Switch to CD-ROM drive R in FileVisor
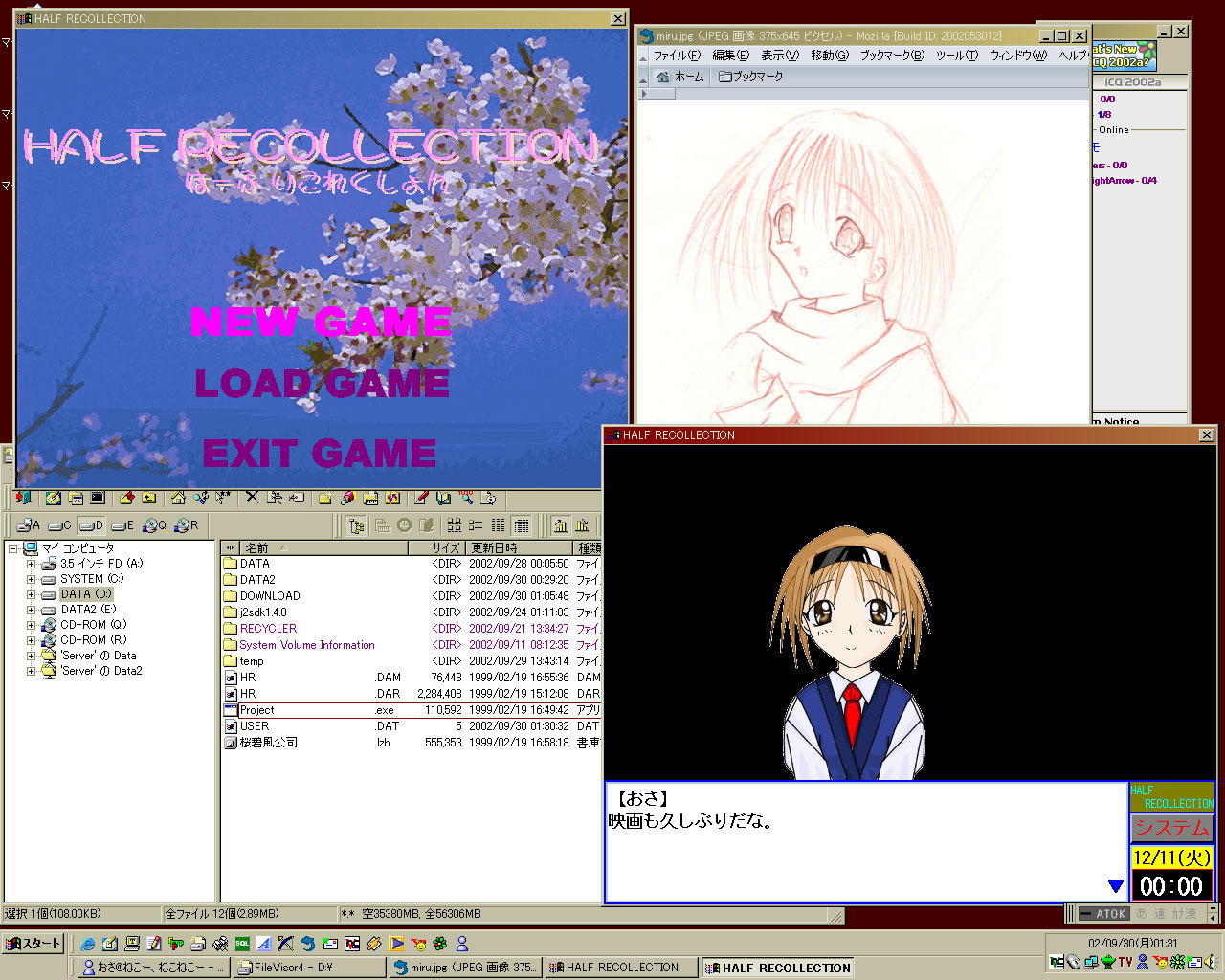Image resolution: width=1225 pixels, height=980 pixels. pos(187,525)
